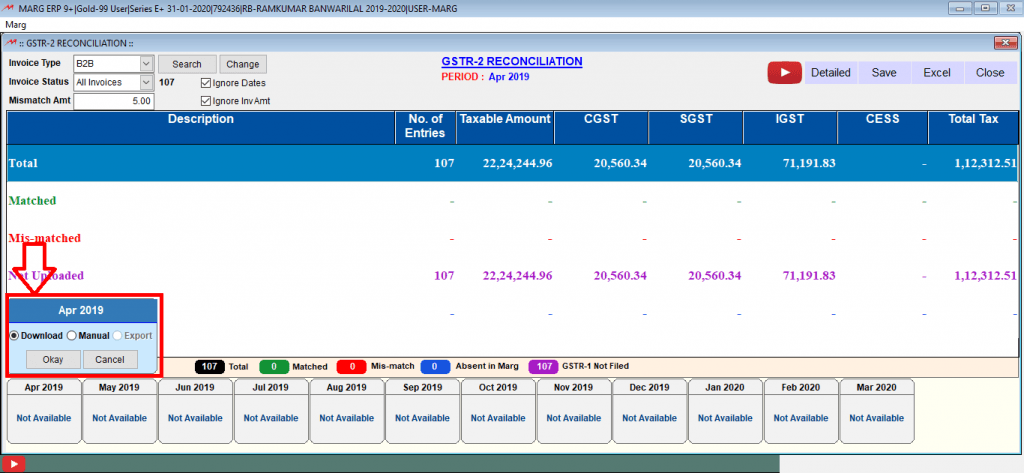Click the Total Tax column header

click(973, 127)
